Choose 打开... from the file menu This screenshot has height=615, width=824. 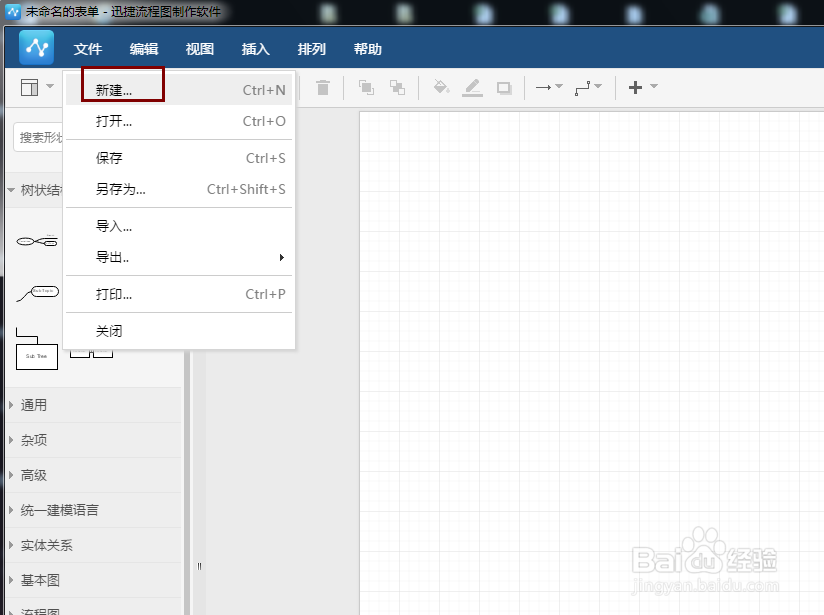[x=179, y=121]
